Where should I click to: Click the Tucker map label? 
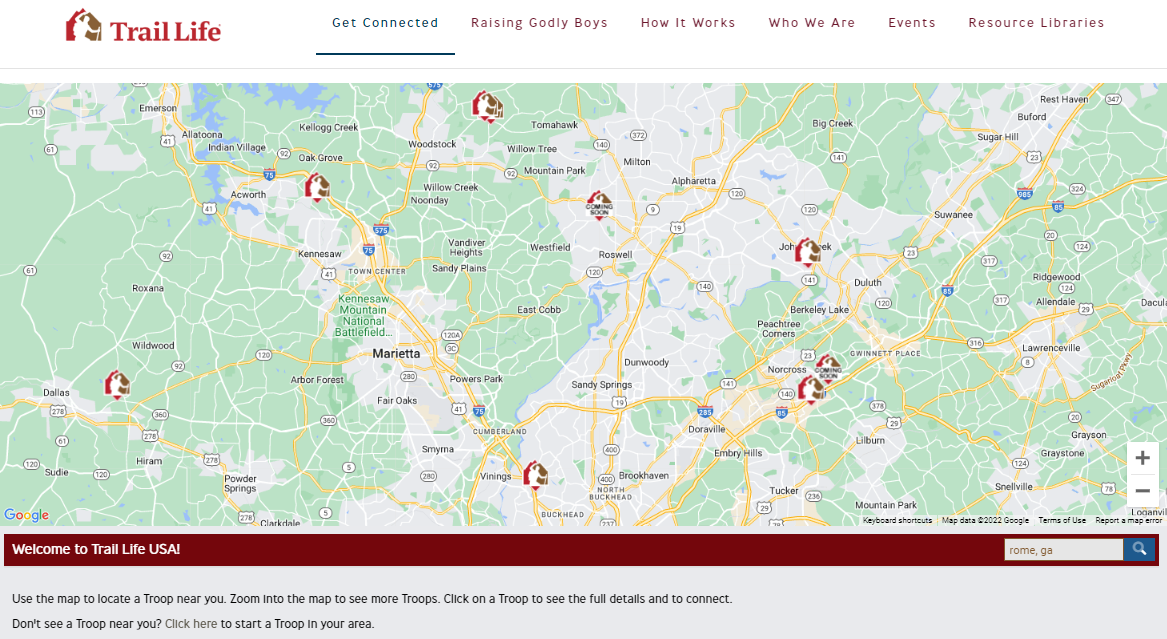click(x=784, y=491)
